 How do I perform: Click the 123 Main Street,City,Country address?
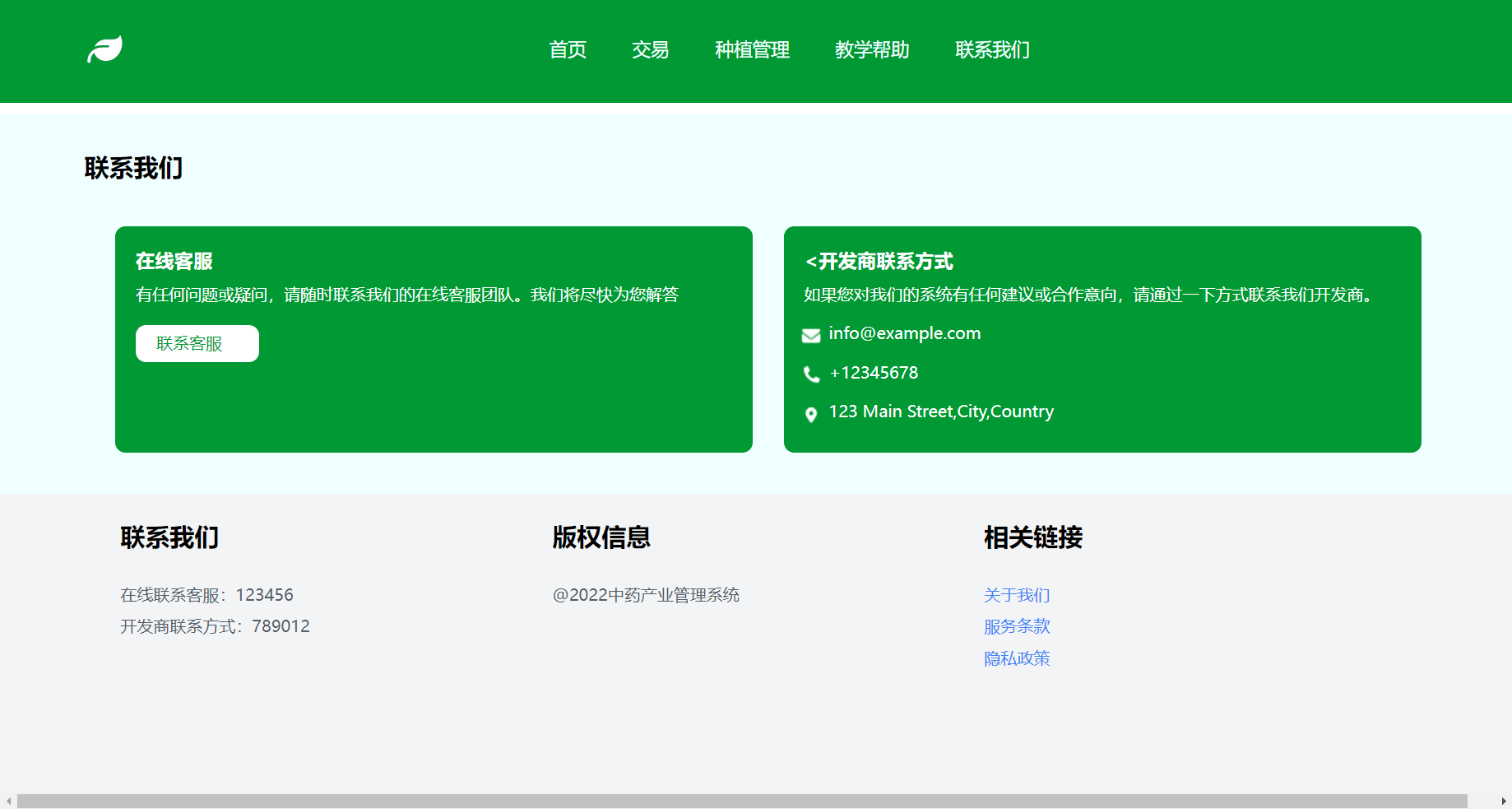pyautogui.click(x=941, y=411)
